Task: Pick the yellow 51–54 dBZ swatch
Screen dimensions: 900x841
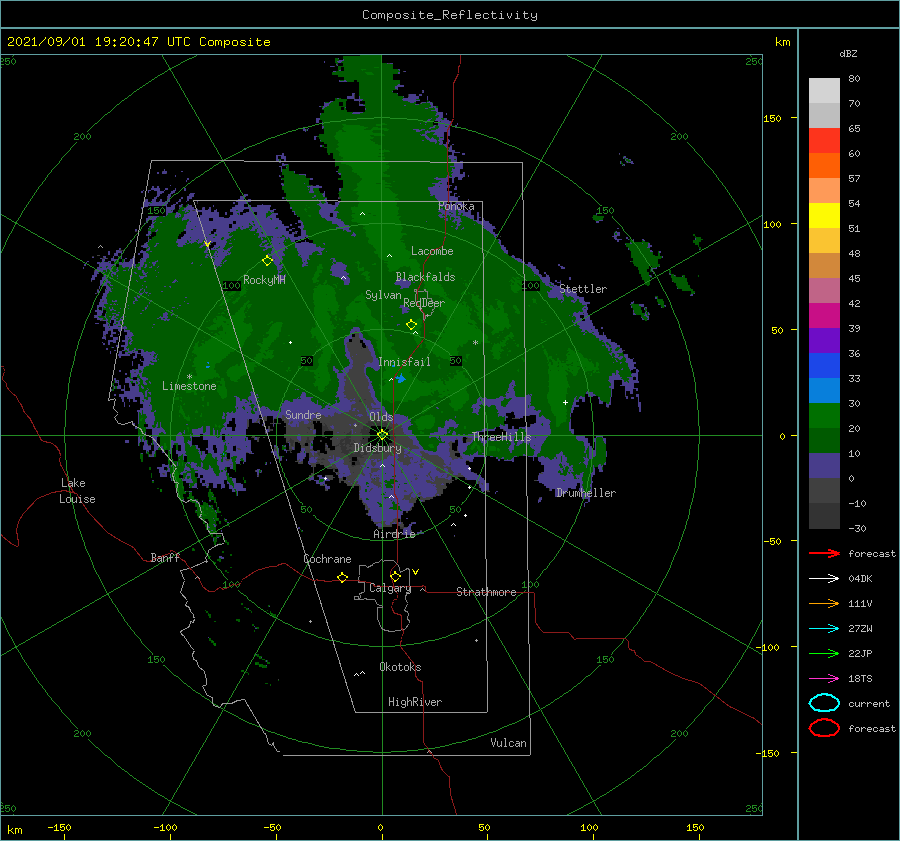Action: [x=824, y=216]
